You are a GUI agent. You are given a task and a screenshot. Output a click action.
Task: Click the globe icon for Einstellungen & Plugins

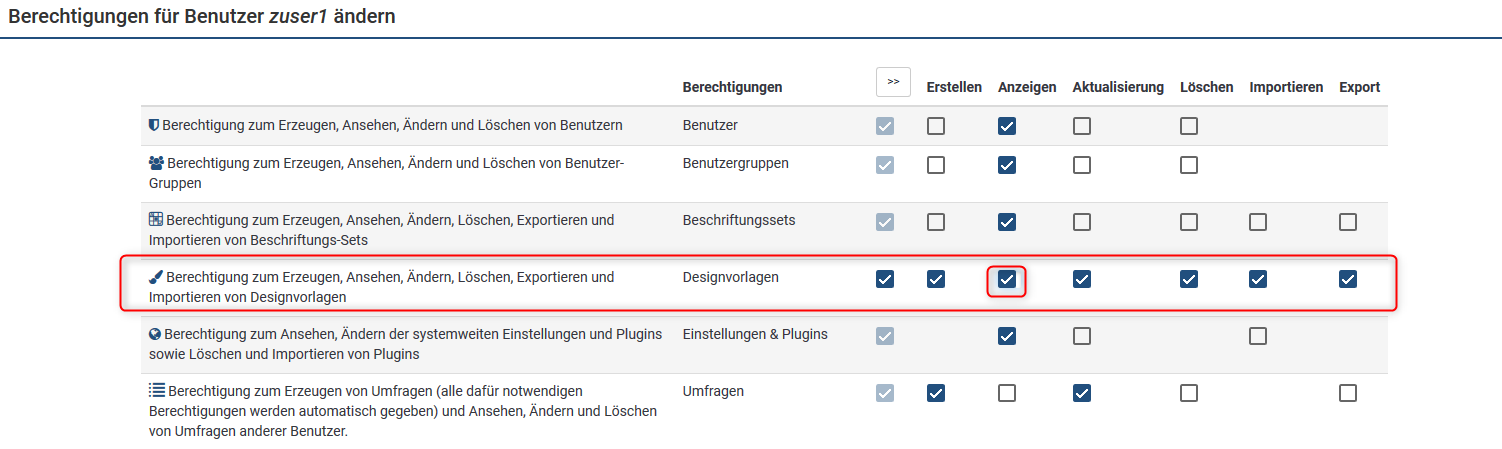click(154, 335)
